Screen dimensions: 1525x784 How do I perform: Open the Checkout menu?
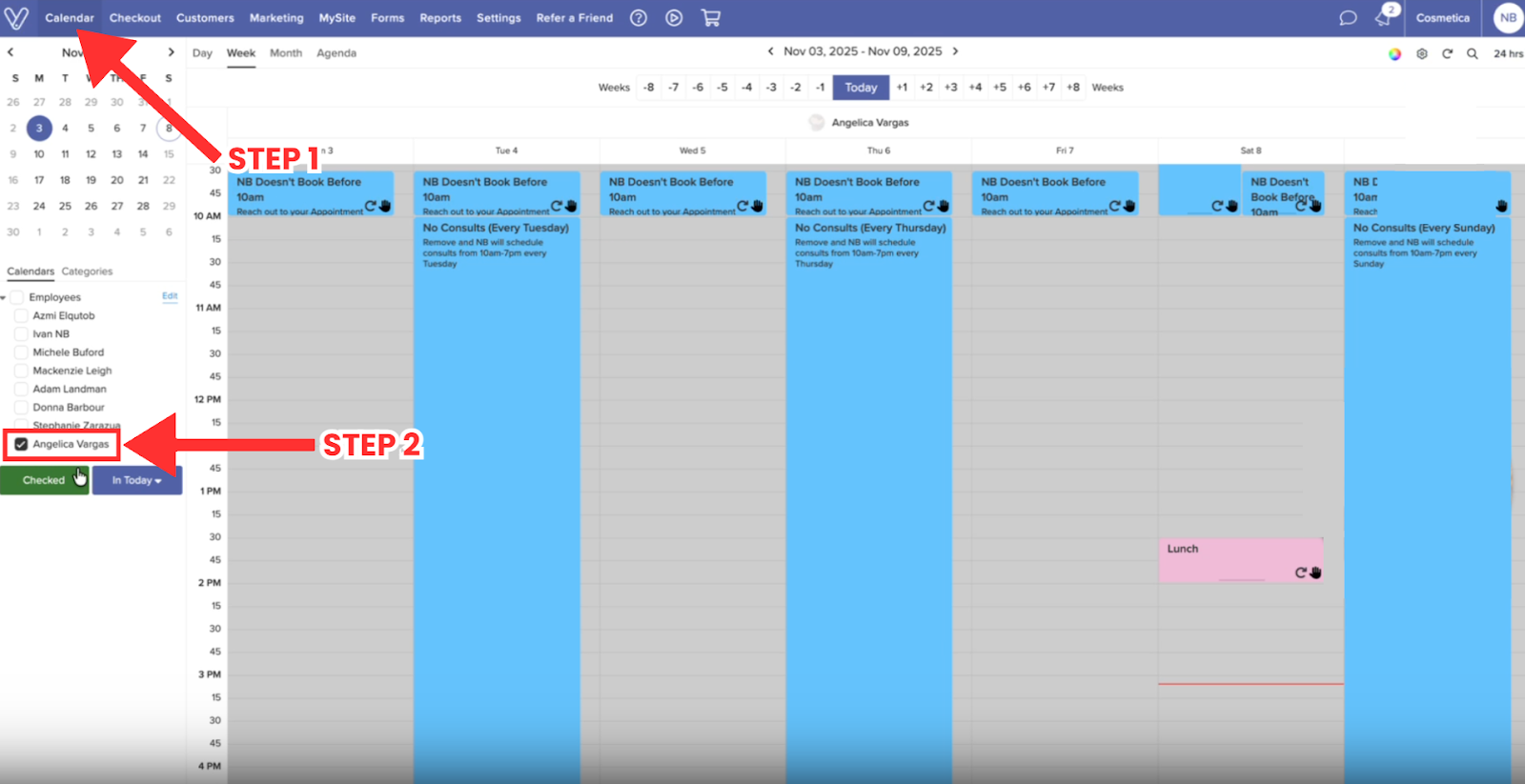[135, 18]
